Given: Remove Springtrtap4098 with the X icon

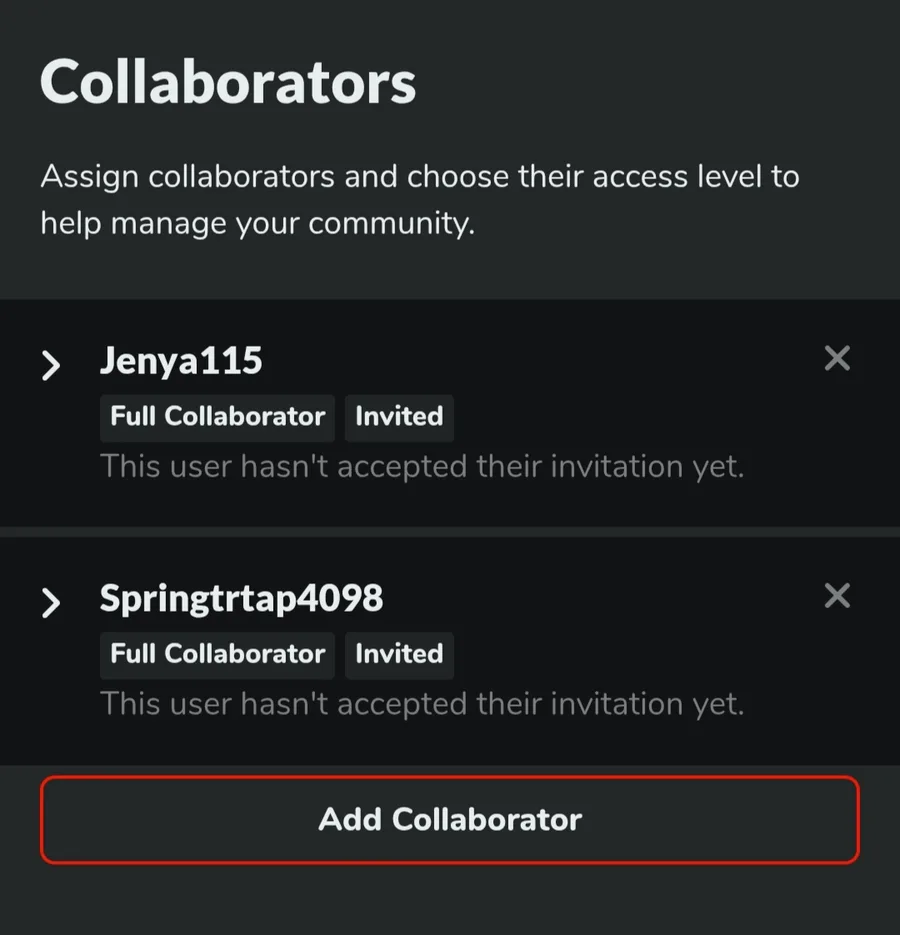Looking at the screenshot, I should [837, 597].
